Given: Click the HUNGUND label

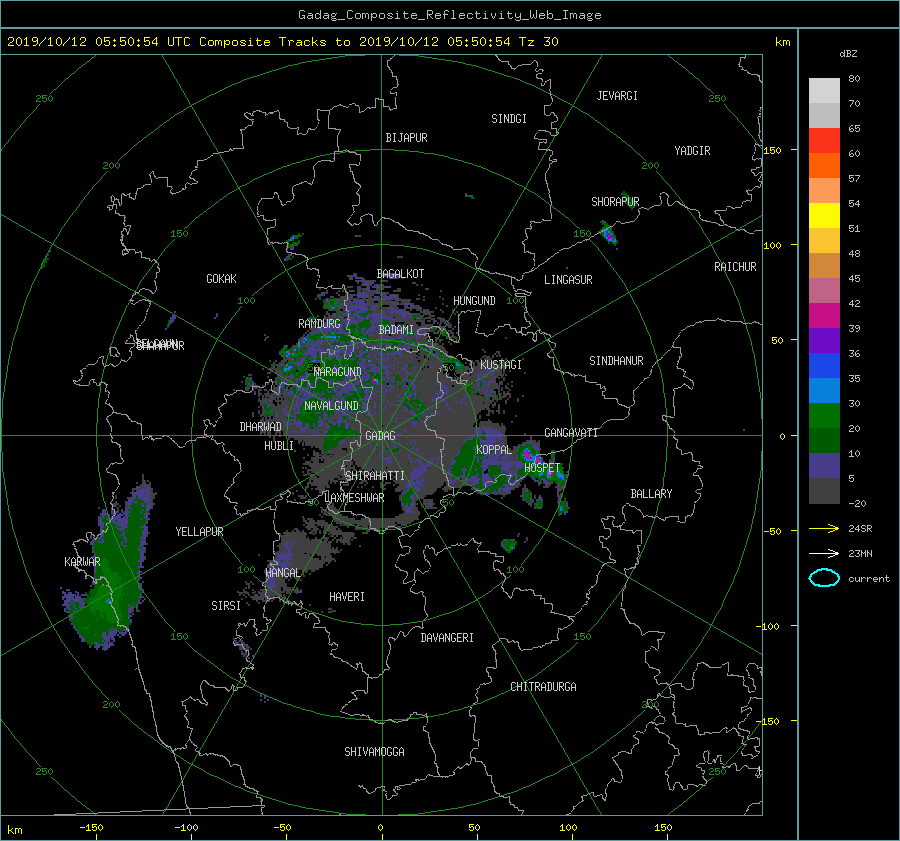Looking at the screenshot, I should 474,301.
